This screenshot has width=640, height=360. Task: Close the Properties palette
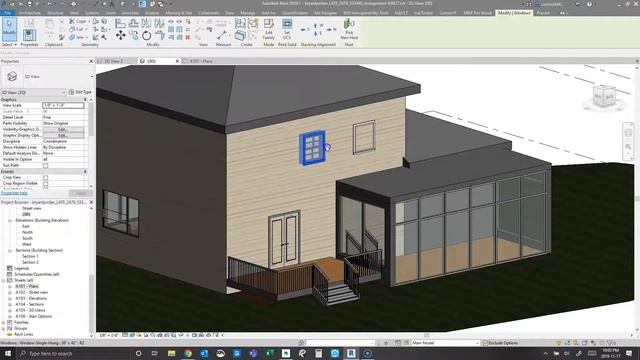coord(91,61)
